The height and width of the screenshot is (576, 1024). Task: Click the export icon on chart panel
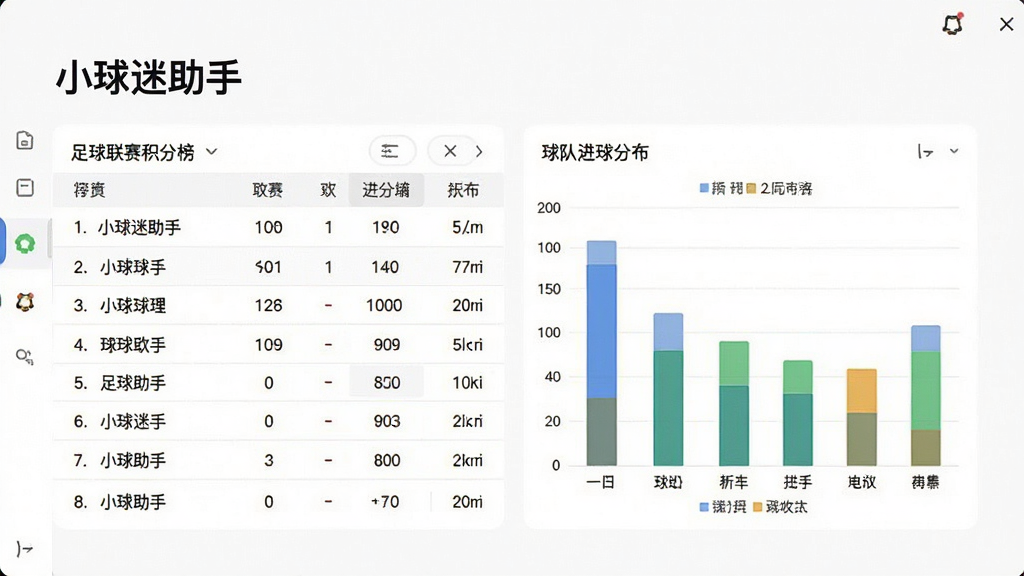coord(925,152)
